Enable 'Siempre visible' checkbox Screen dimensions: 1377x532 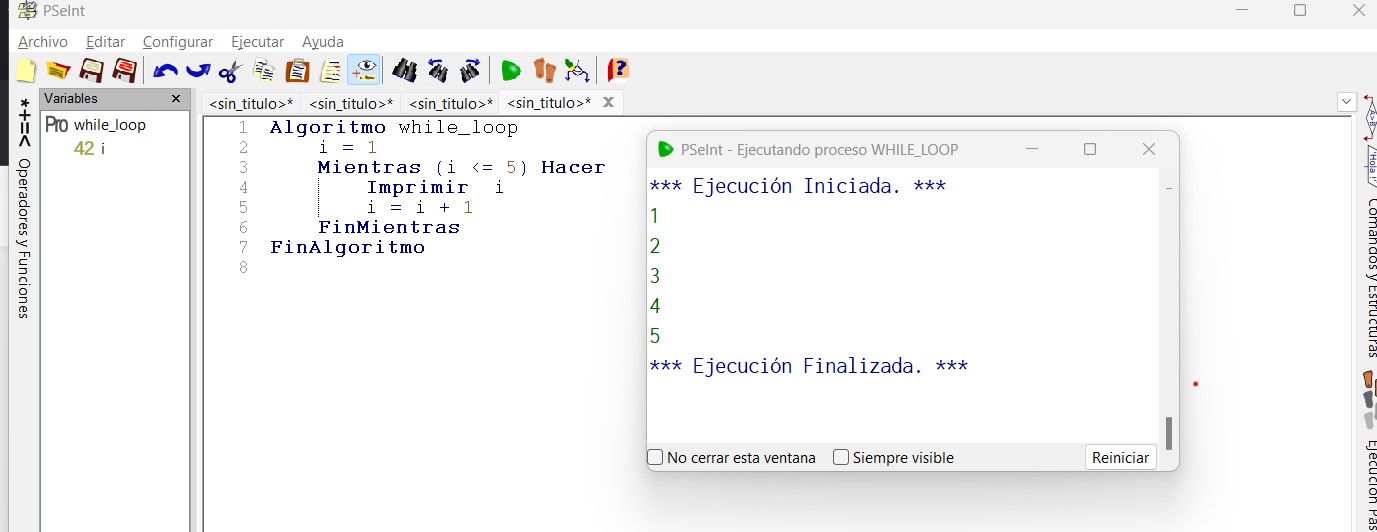(841, 457)
